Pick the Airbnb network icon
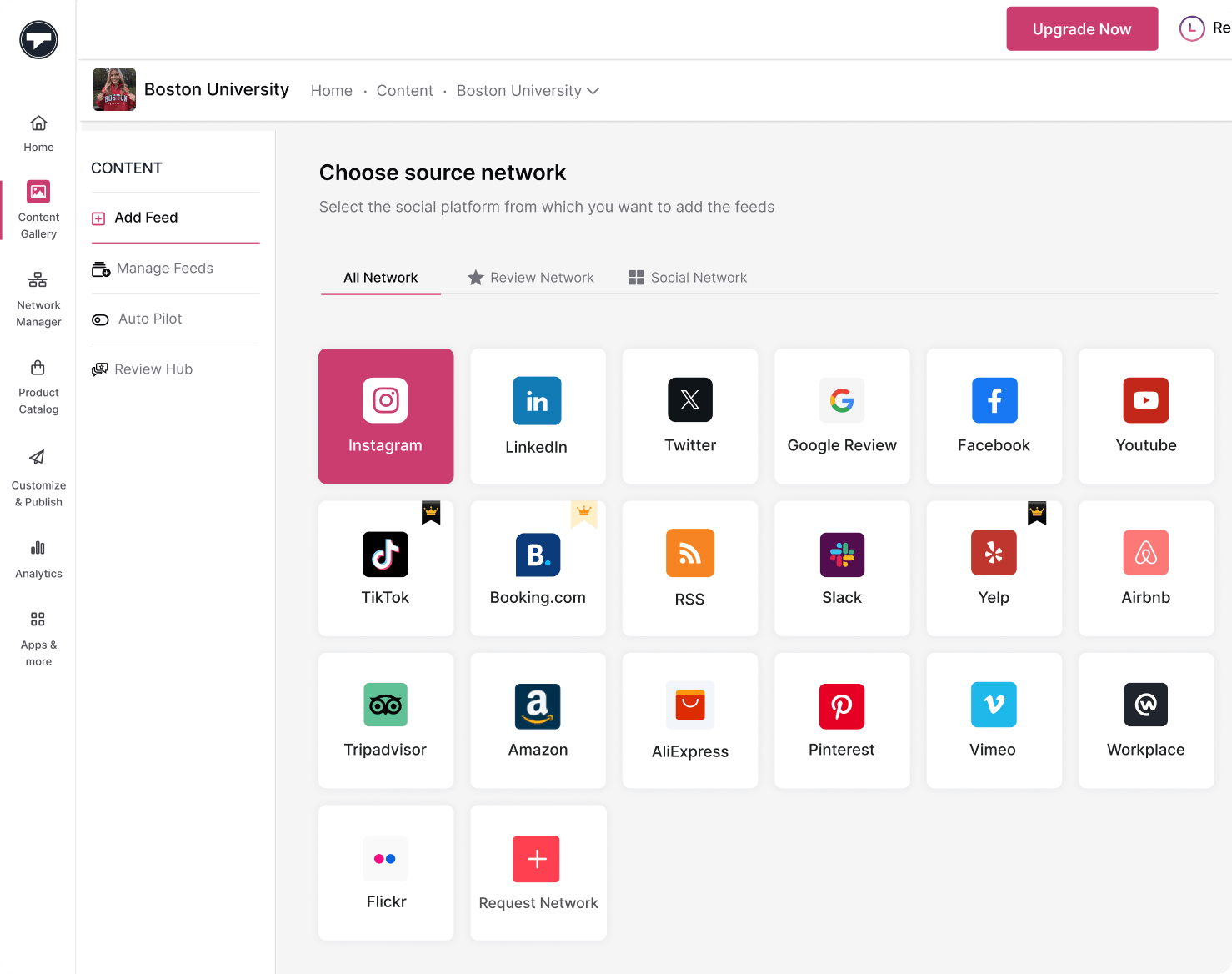This screenshot has width=1232, height=974. click(1146, 553)
